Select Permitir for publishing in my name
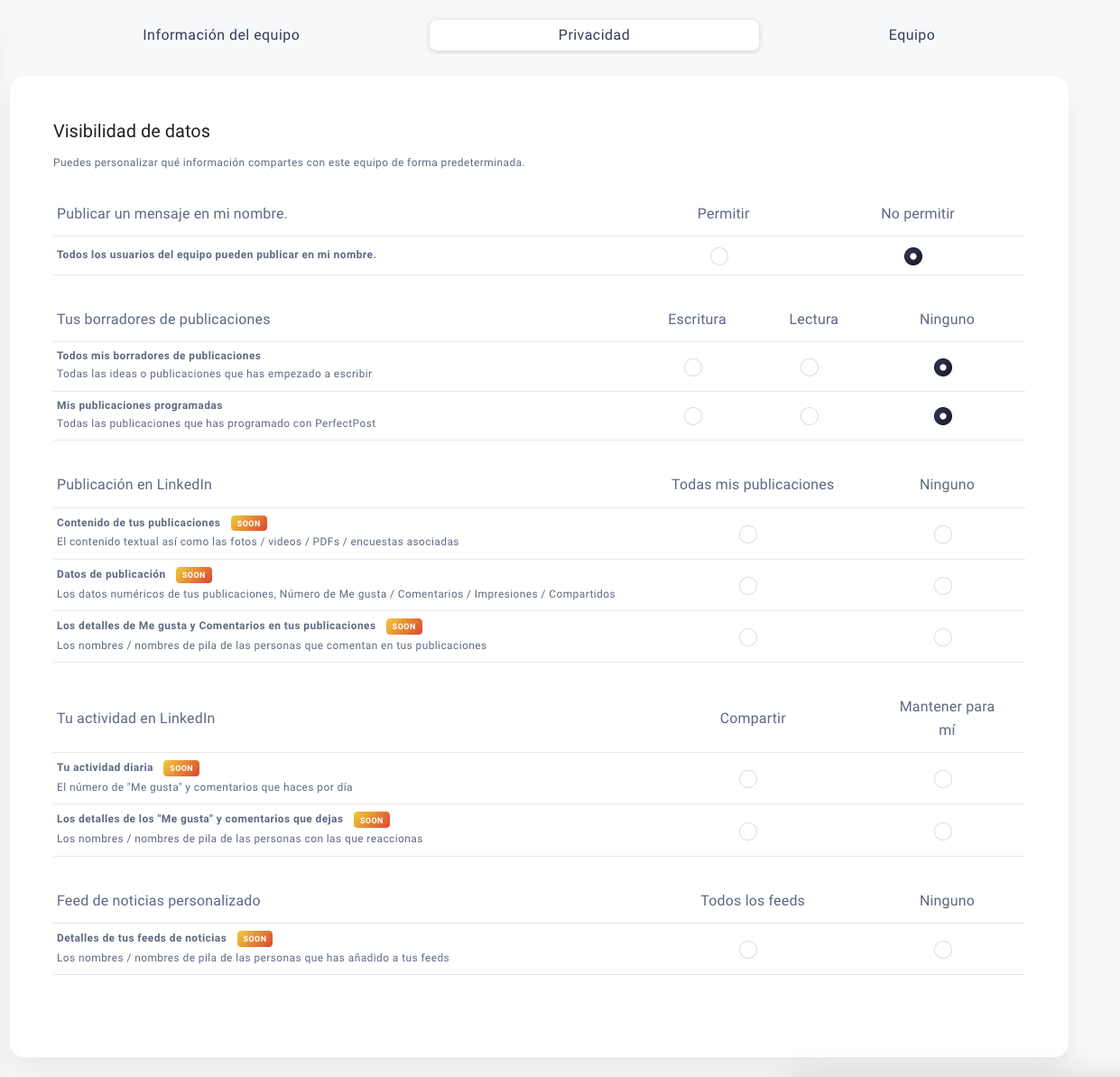This screenshot has width=1120, height=1077. (x=719, y=256)
